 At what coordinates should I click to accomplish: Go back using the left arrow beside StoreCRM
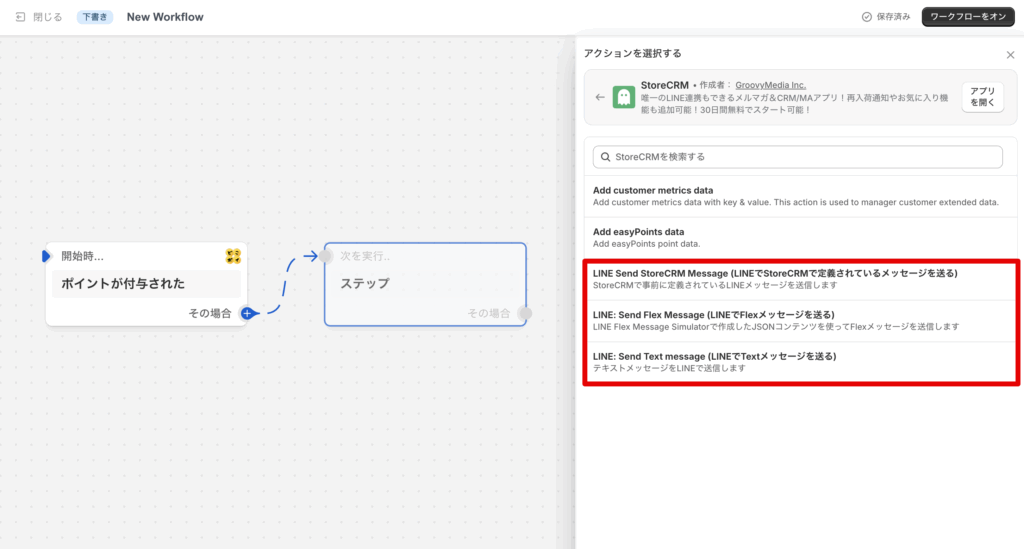pyautogui.click(x=600, y=97)
